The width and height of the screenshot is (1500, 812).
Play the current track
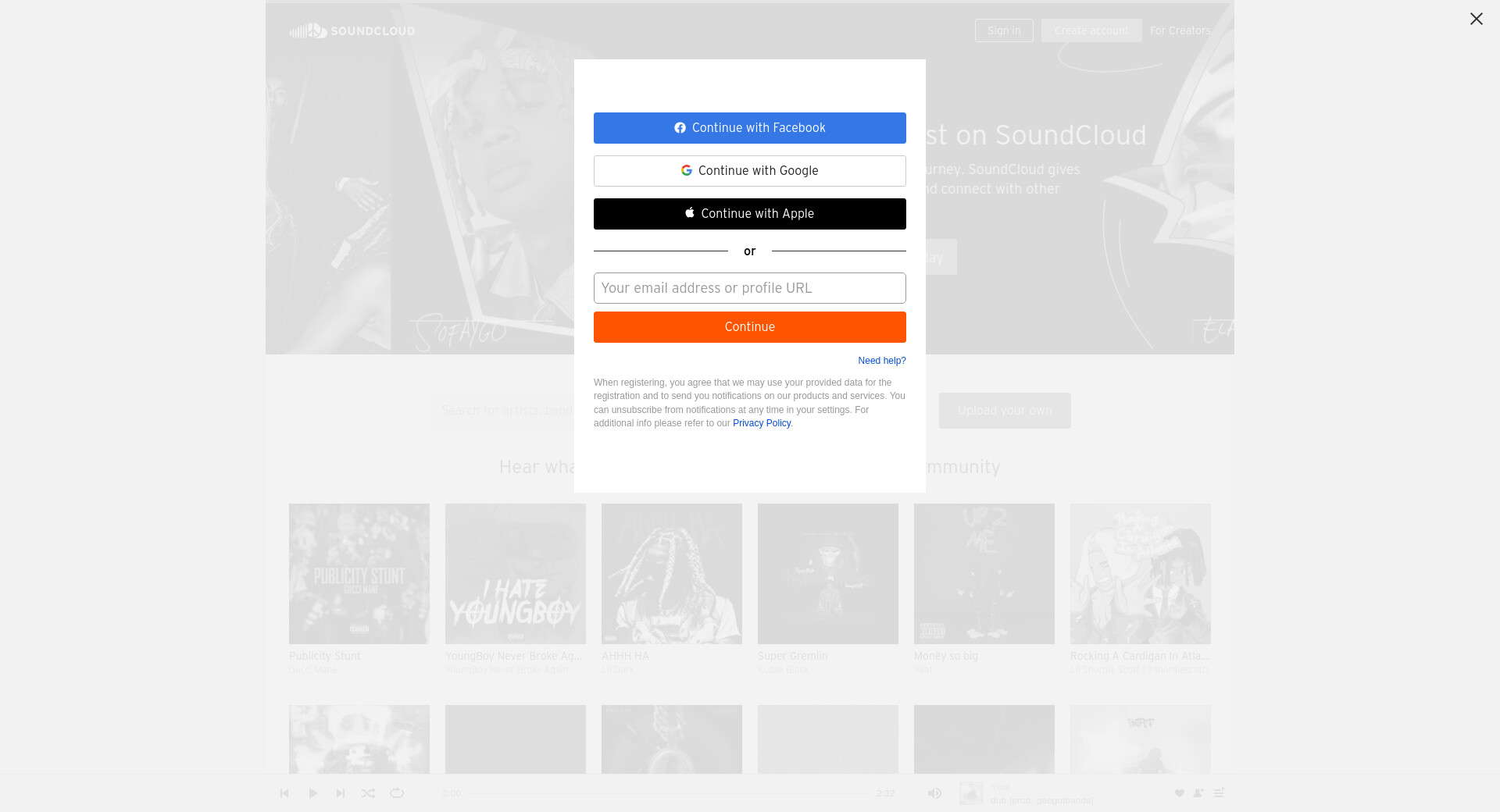coord(312,793)
